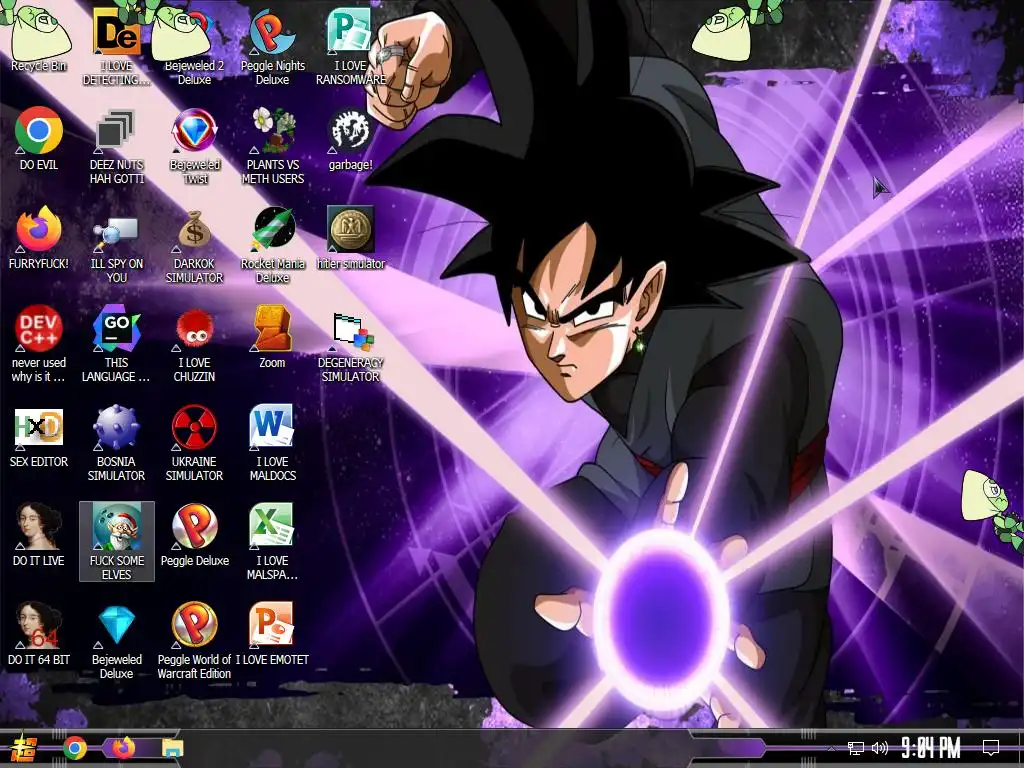The image size is (1024, 768).
Task: Select the 'DO IT 64 BIT' shortcut
Action: [39, 635]
